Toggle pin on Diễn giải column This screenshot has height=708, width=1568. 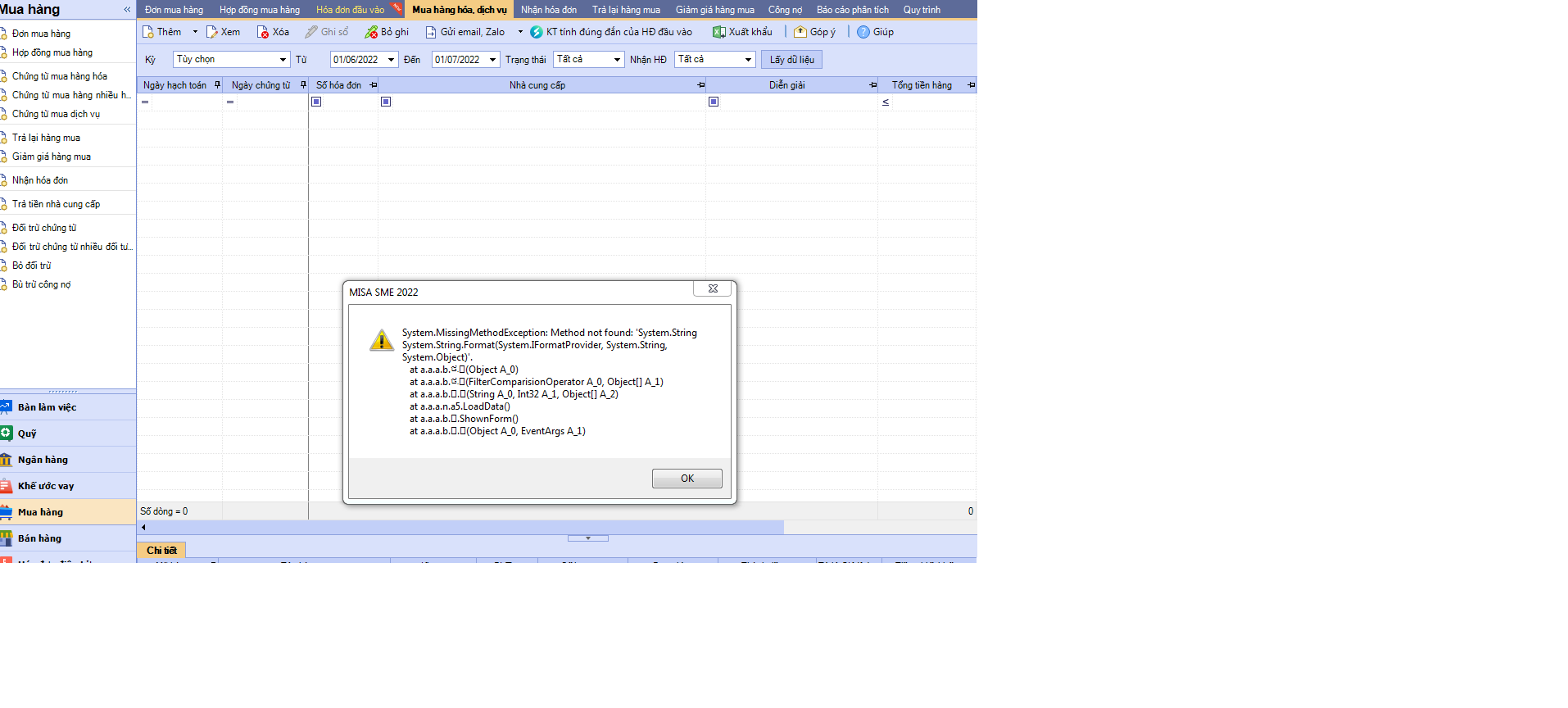click(x=873, y=85)
